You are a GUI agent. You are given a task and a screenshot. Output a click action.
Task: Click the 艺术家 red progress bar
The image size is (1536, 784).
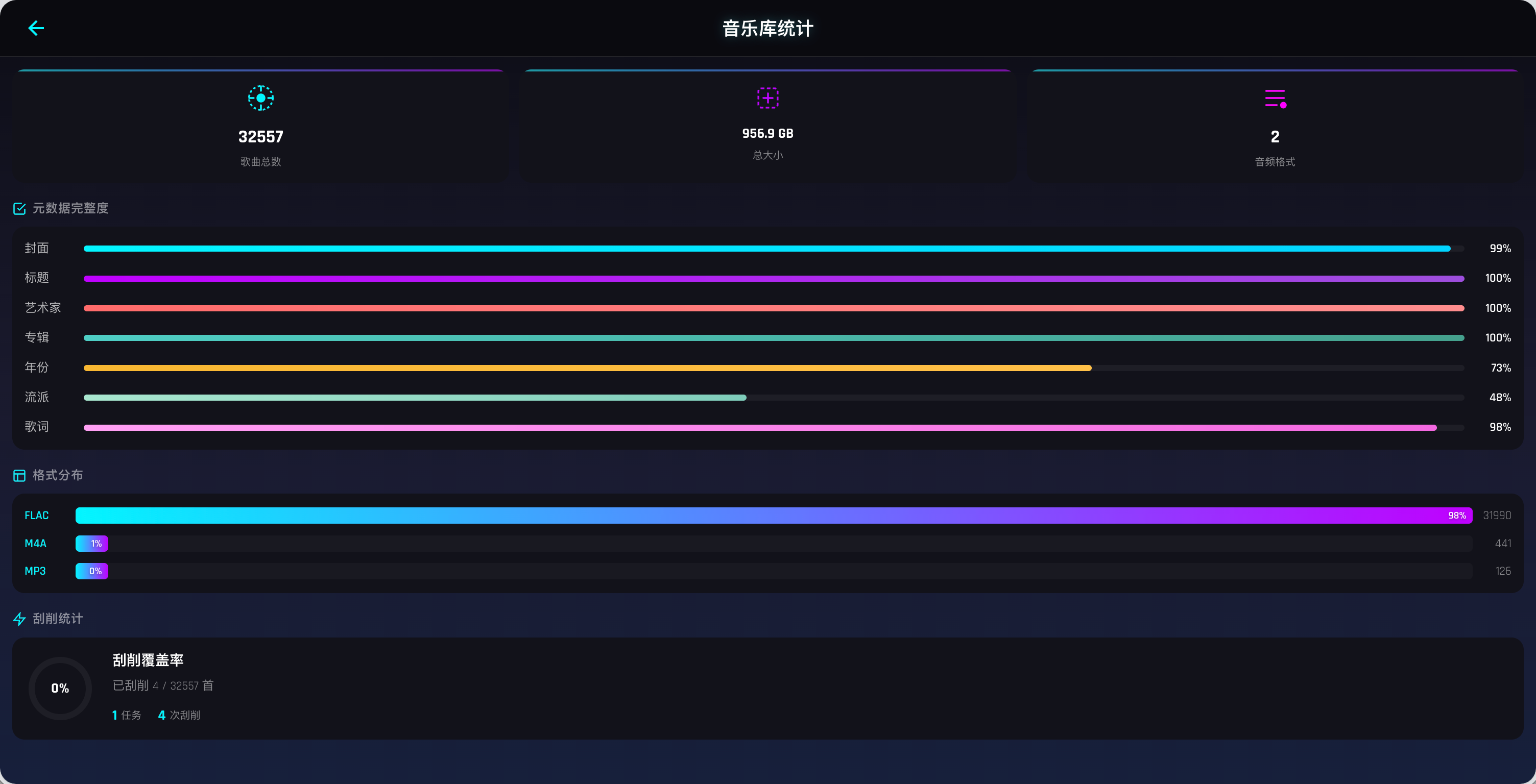pos(774,308)
